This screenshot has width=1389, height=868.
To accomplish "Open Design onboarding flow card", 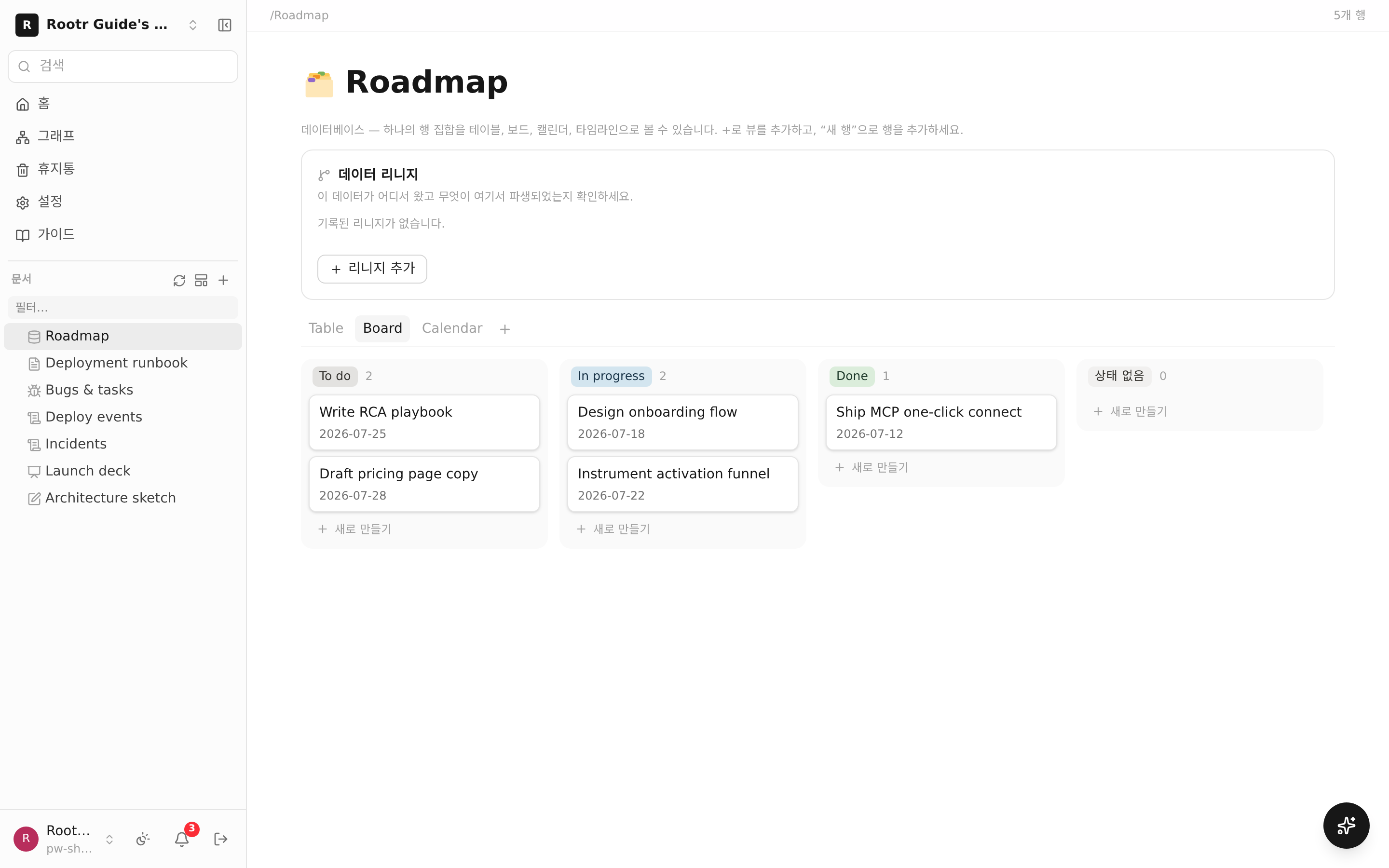I will pyautogui.click(x=682, y=422).
